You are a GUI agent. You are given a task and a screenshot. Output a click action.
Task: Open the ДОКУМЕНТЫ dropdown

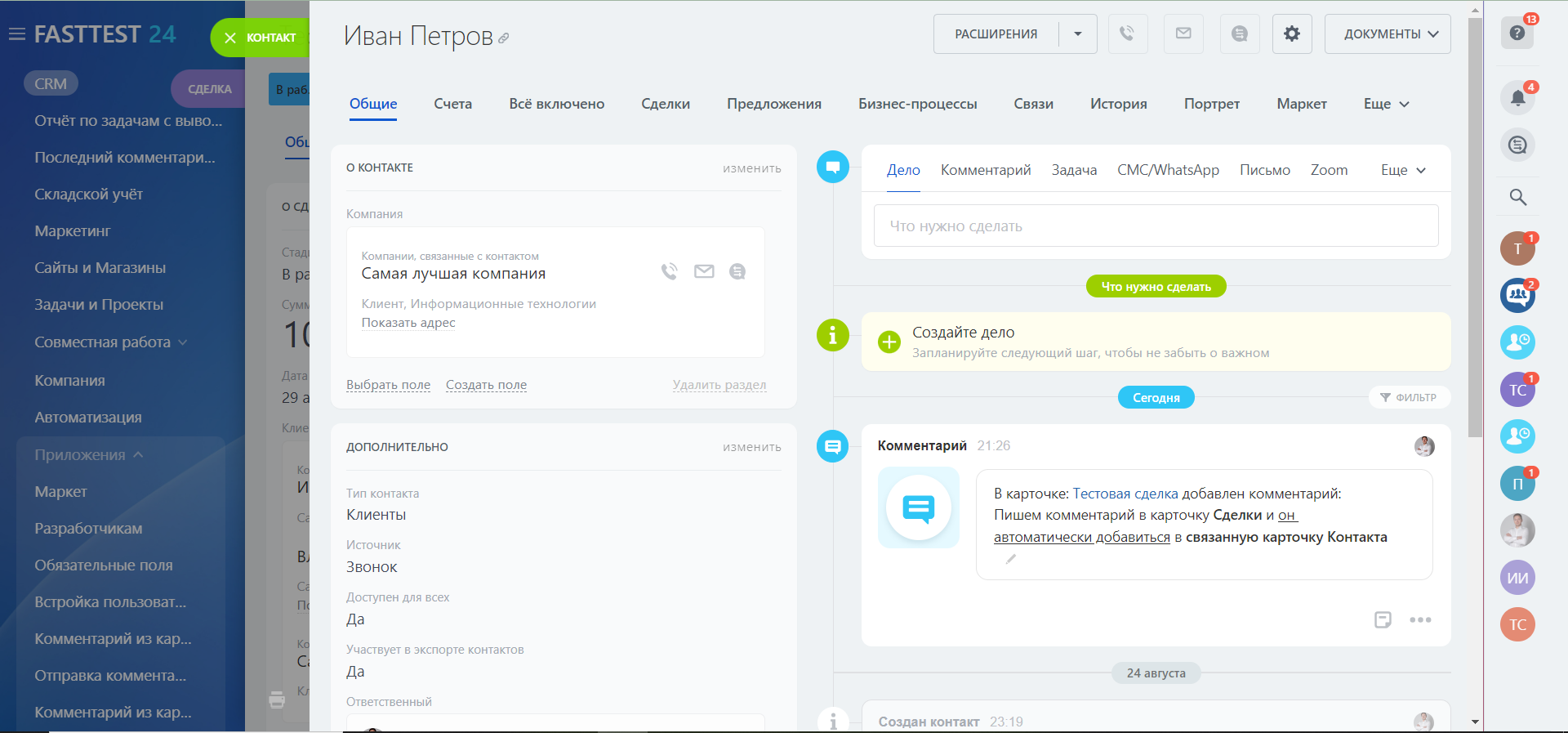pyautogui.click(x=1388, y=34)
